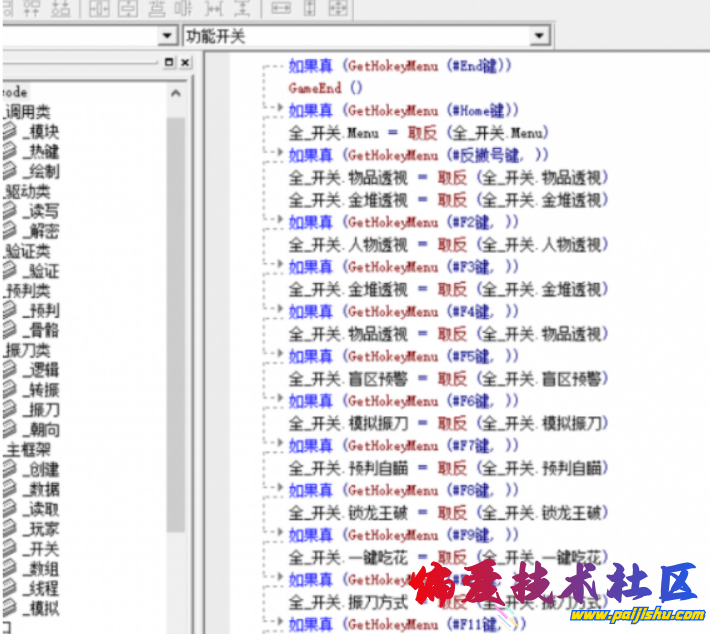Close the left project tree panel
The width and height of the screenshot is (711, 639).
186,62
